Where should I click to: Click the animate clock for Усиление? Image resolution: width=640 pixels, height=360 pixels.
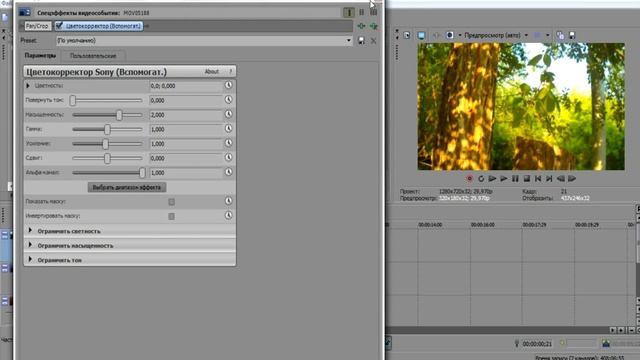pyautogui.click(x=228, y=143)
